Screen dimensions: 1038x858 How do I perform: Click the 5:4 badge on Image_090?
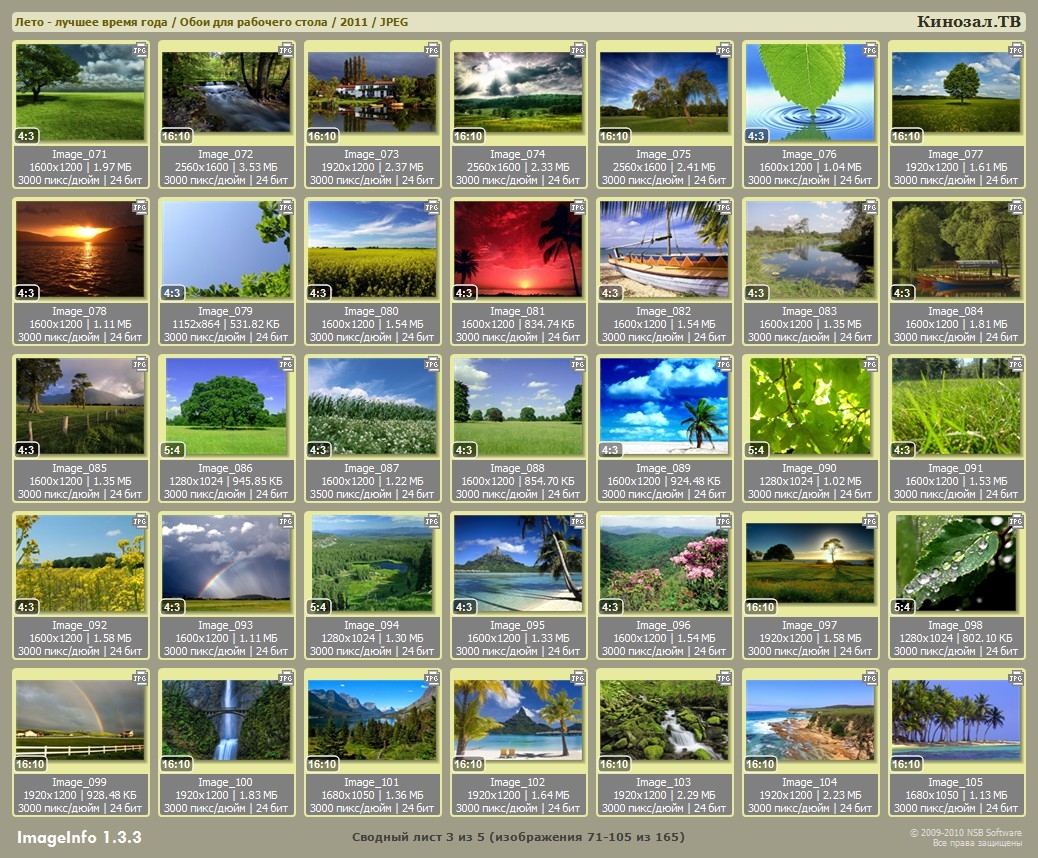(x=757, y=450)
